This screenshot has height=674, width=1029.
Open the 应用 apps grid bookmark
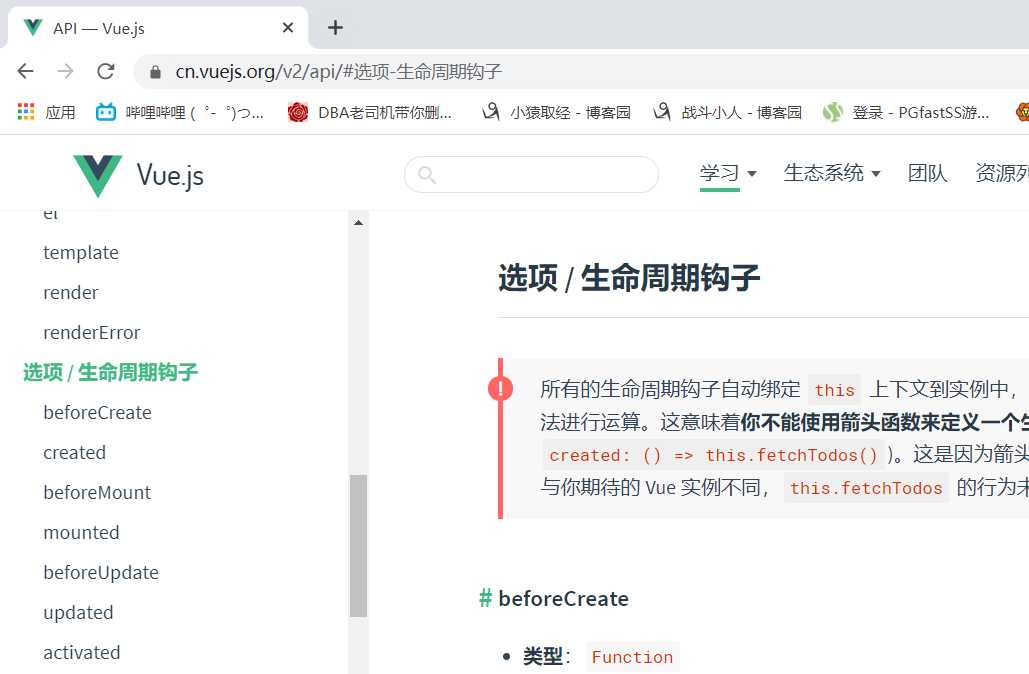tap(46, 112)
